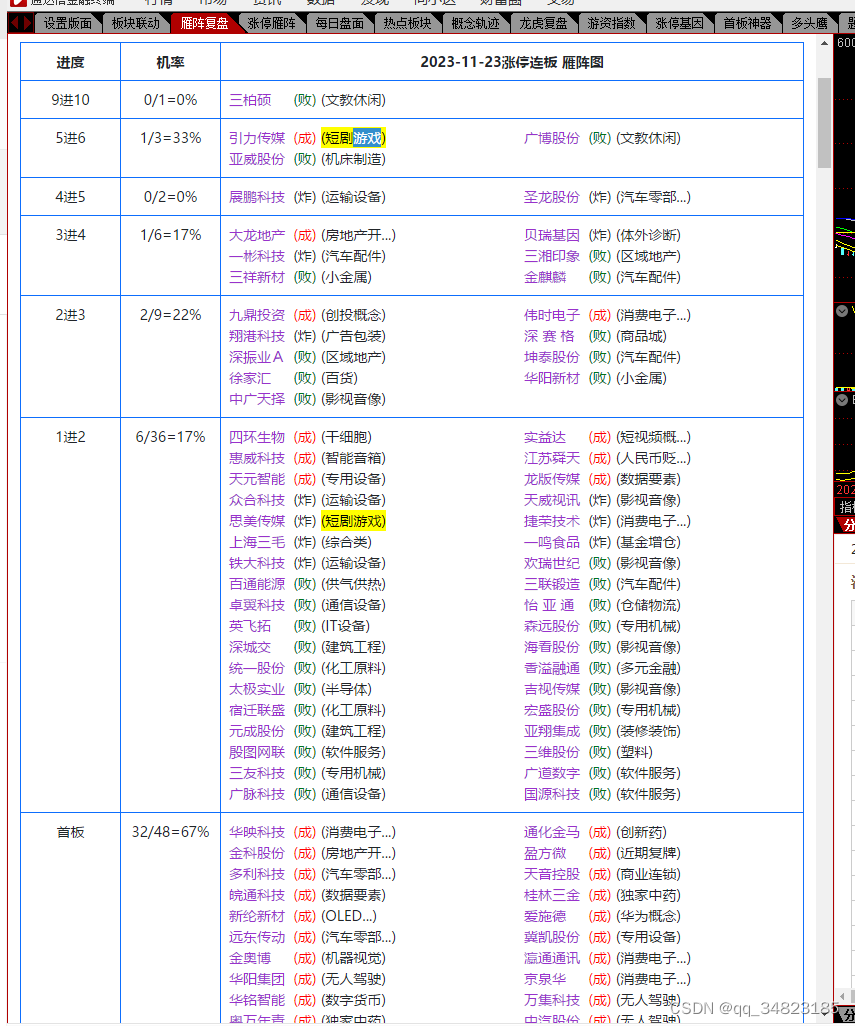Open stock link 亚威股份
This screenshot has height=1026, width=855.
click(257, 159)
